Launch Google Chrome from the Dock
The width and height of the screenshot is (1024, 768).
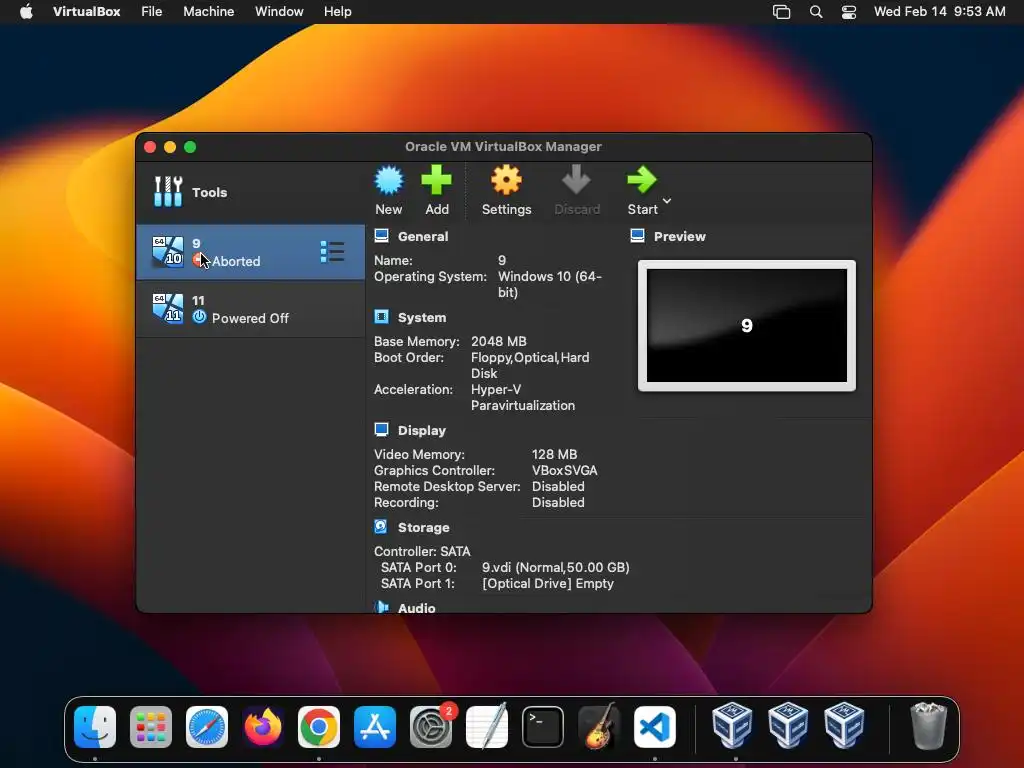click(x=319, y=727)
